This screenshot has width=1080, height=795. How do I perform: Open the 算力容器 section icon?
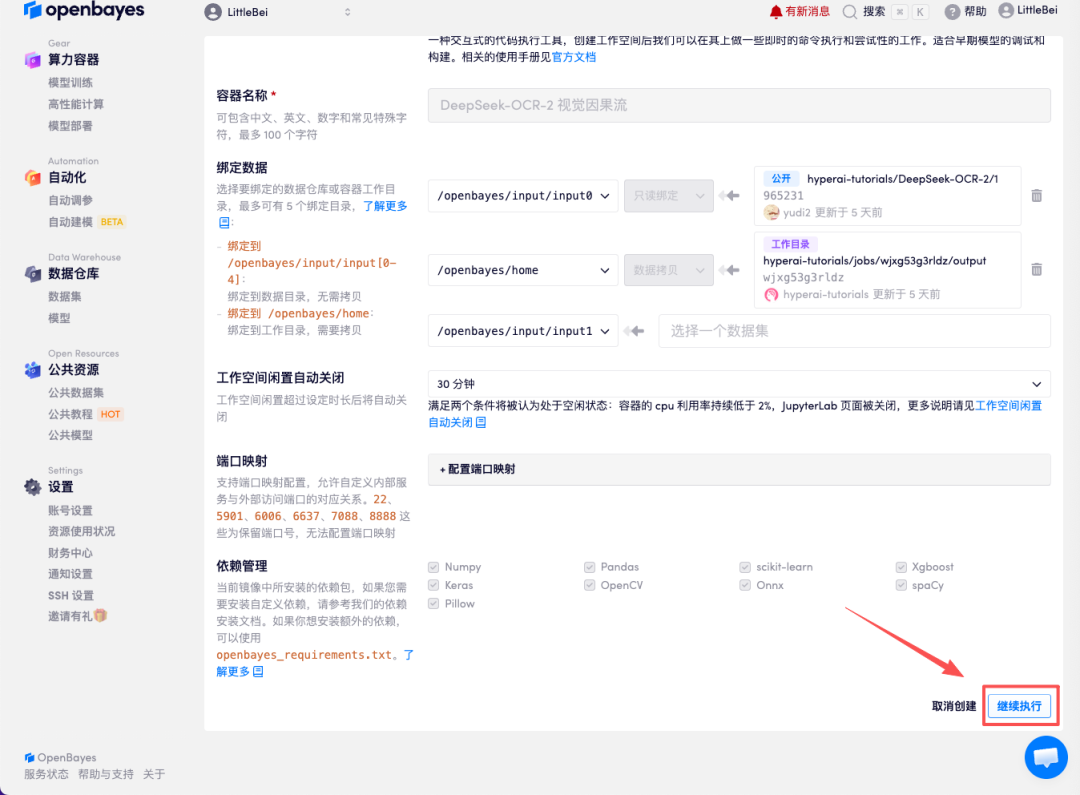pyautogui.click(x=32, y=60)
